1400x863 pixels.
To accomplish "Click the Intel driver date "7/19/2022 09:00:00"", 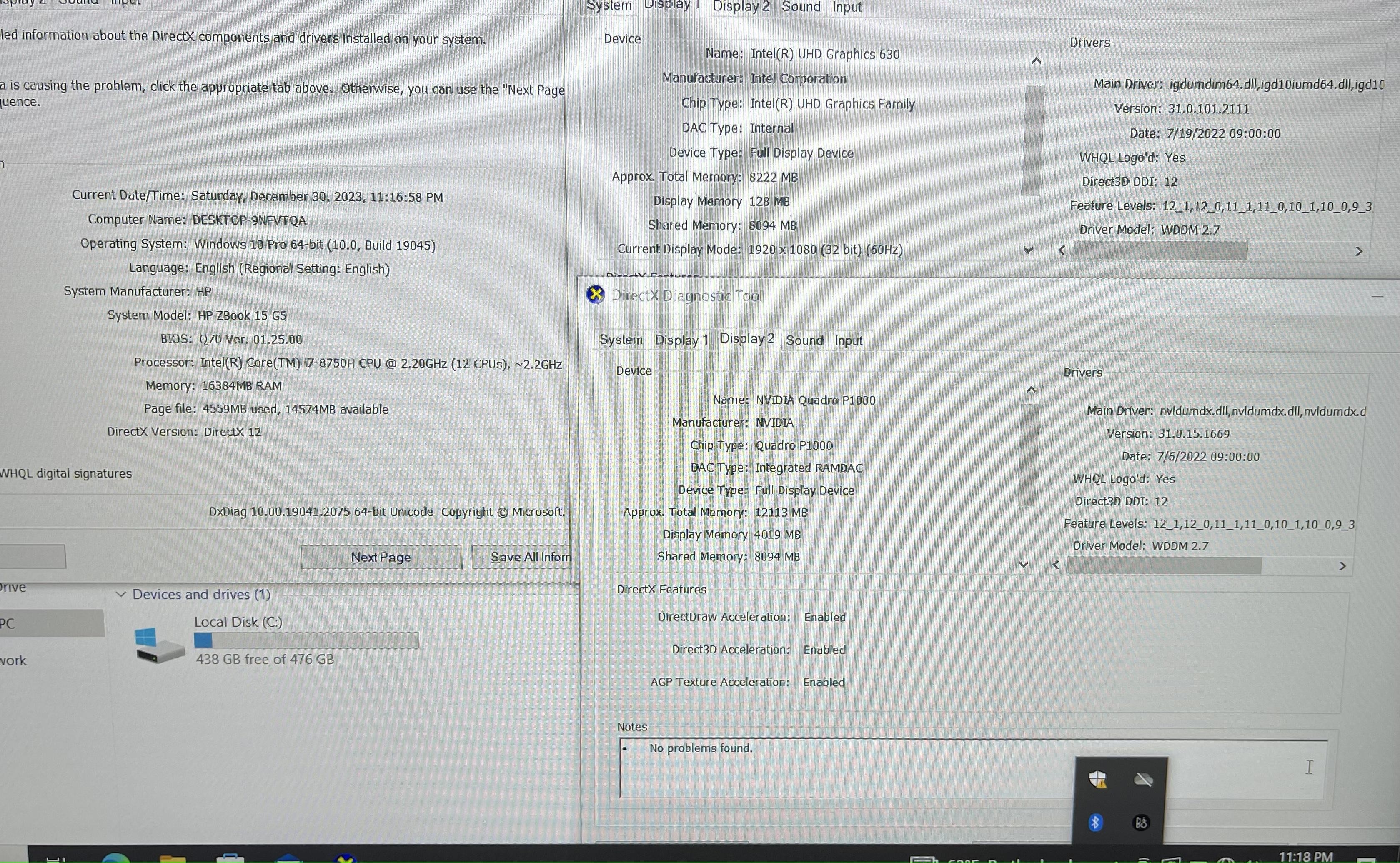I will coord(1224,134).
